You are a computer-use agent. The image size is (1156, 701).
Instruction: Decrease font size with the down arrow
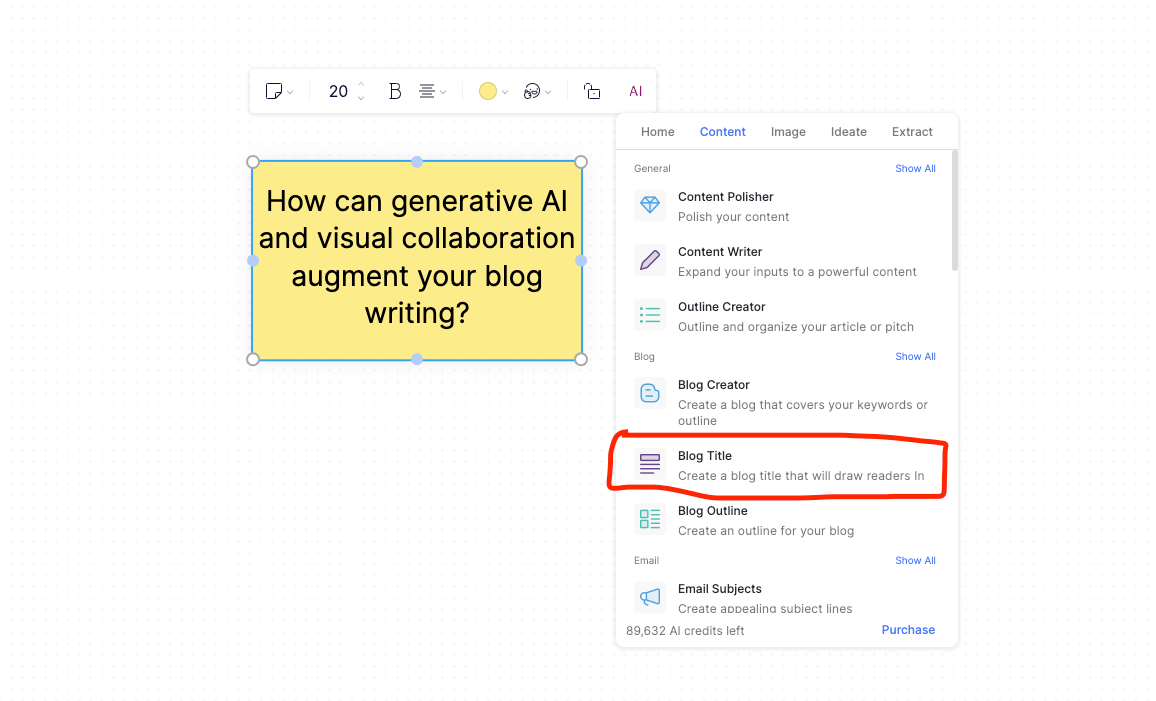[x=361, y=98]
